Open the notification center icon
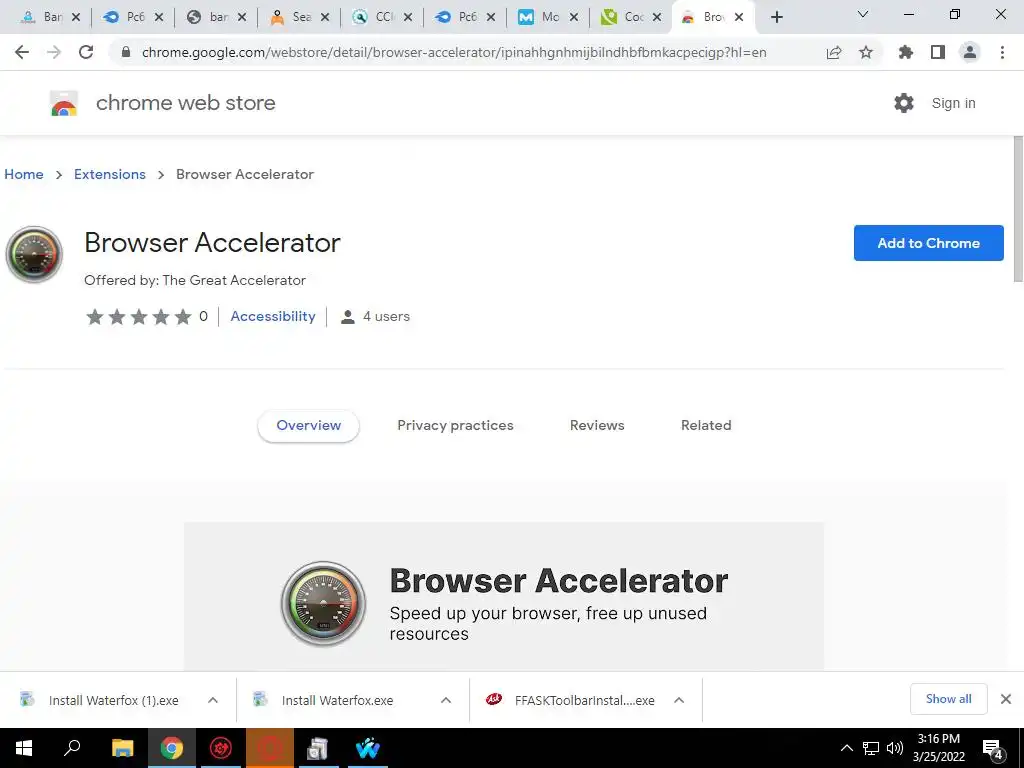 point(993,749)
